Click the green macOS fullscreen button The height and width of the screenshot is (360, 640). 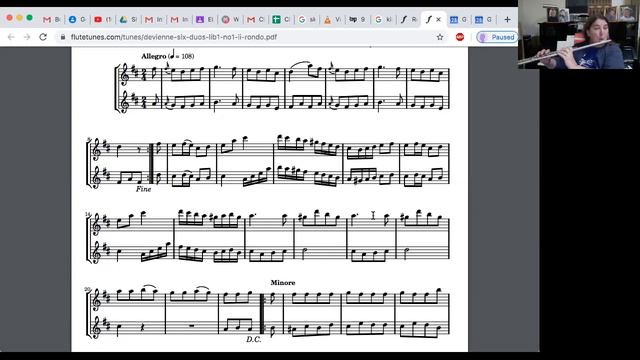pyautogui.click(x=29, y=18)
